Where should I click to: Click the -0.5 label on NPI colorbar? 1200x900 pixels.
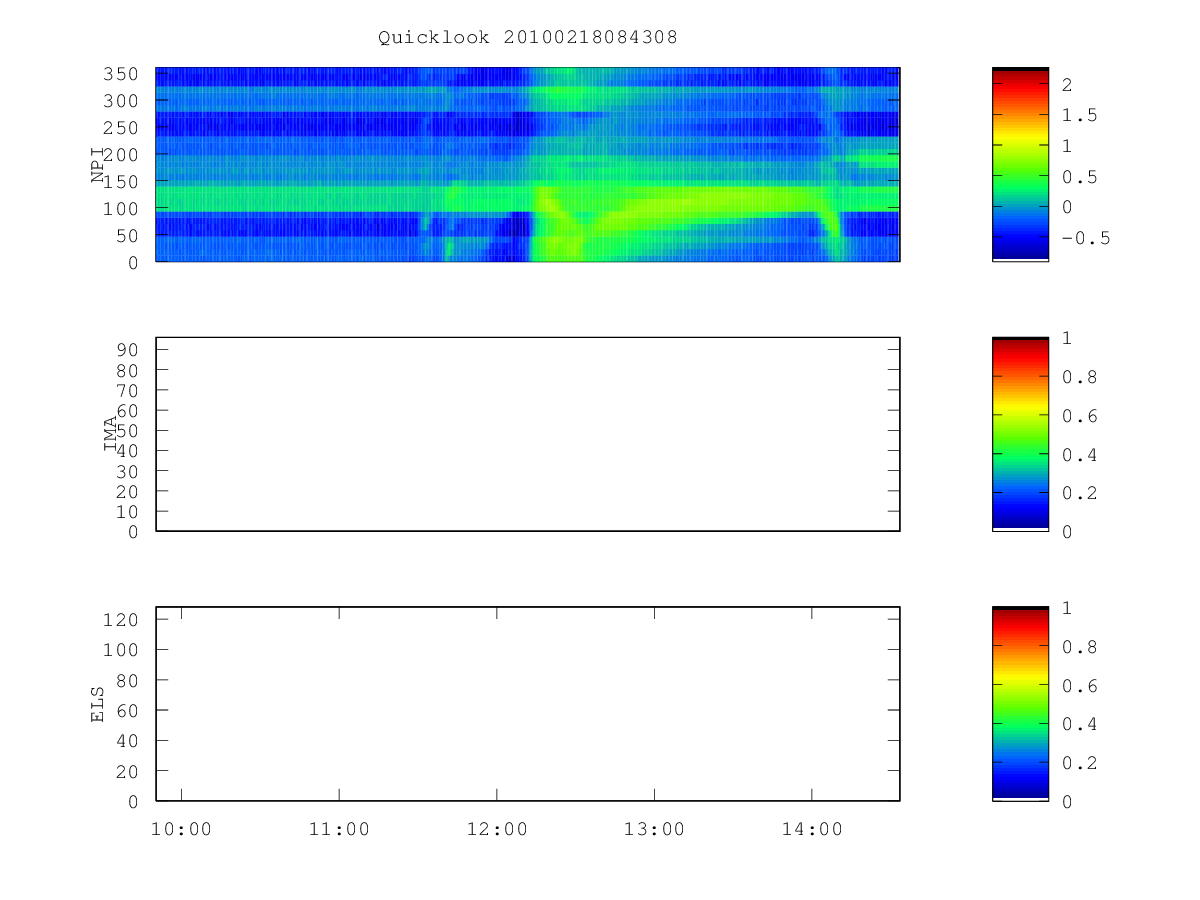[x=1084, y=238]
